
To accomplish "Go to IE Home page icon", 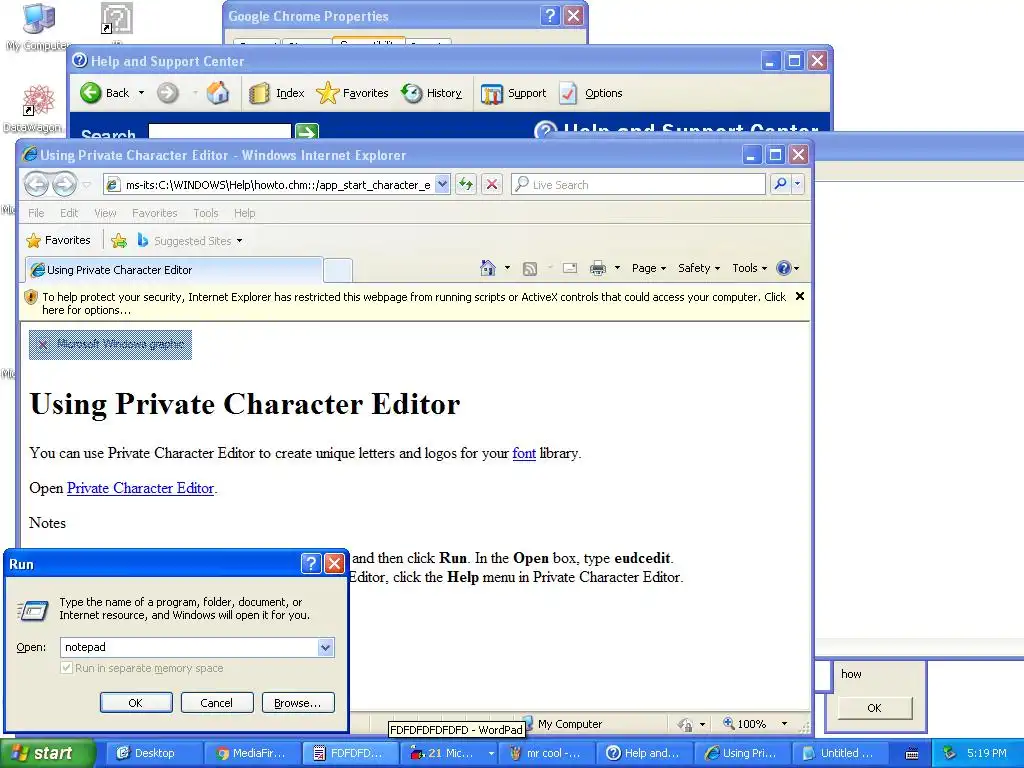I will (x=488, y=268).
